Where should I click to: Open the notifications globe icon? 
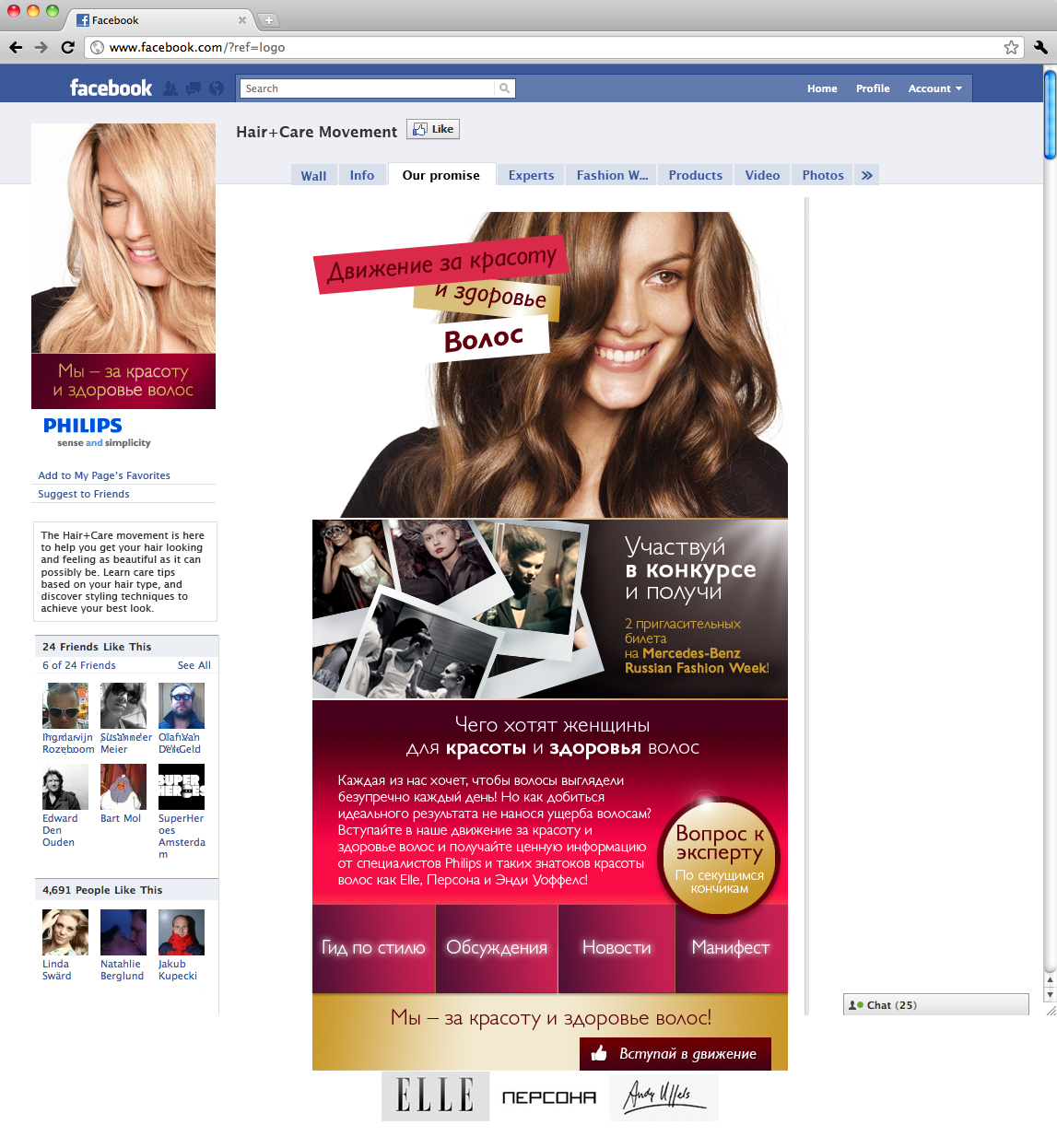[217, 88]
